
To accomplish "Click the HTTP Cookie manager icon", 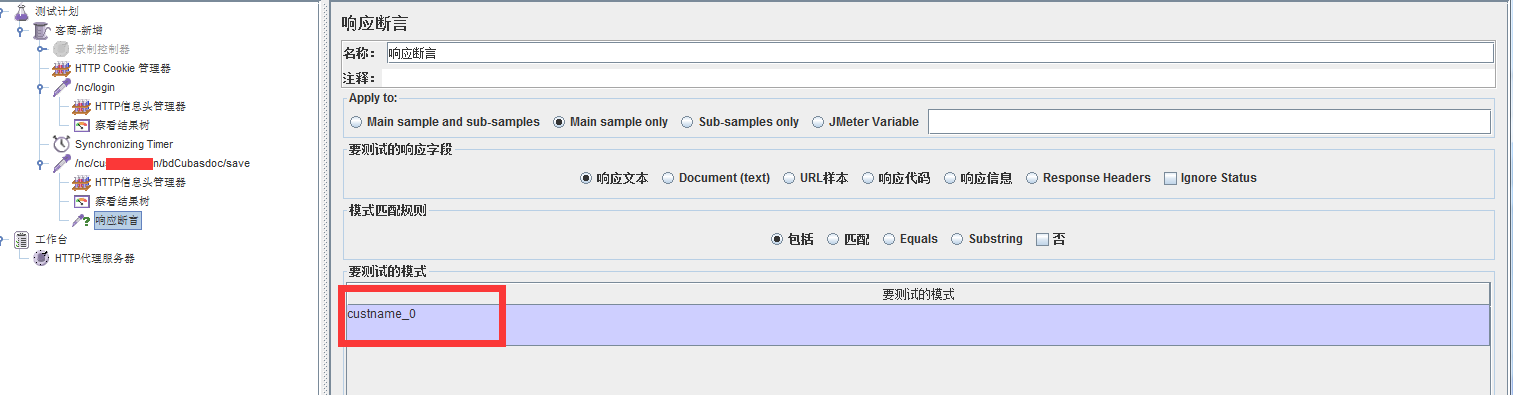I will pyautogui.click(x=61, y=68).
